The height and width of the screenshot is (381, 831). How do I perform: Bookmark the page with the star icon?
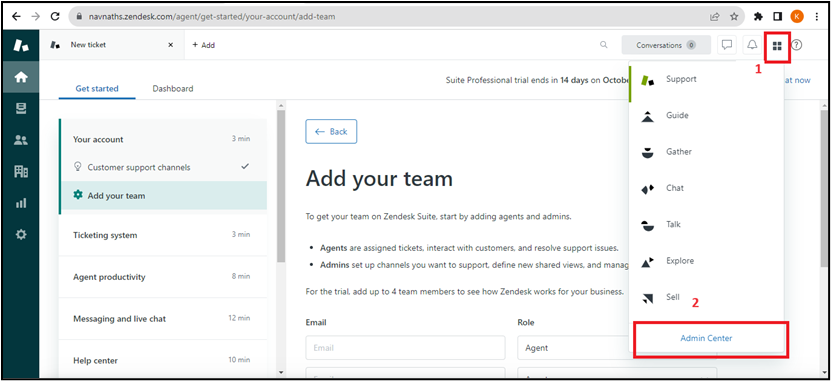click(734, 16)
